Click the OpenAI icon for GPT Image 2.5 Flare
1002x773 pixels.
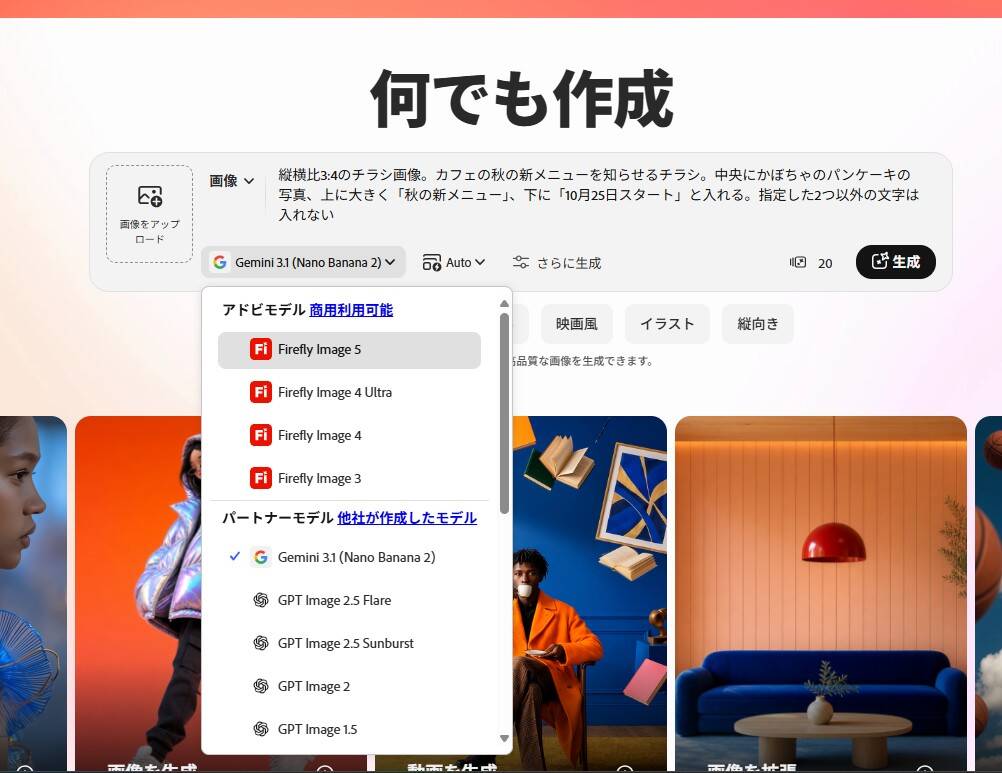(x=261, y=600)
